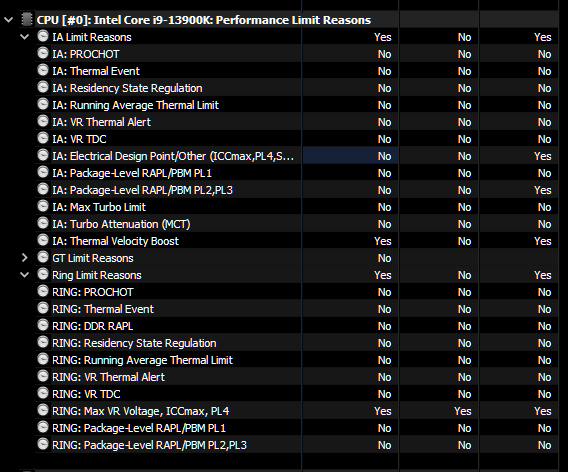
Task: Click the icon beside RING: PROCHOT
Action: pyautogui.click(x=43, y=292)
